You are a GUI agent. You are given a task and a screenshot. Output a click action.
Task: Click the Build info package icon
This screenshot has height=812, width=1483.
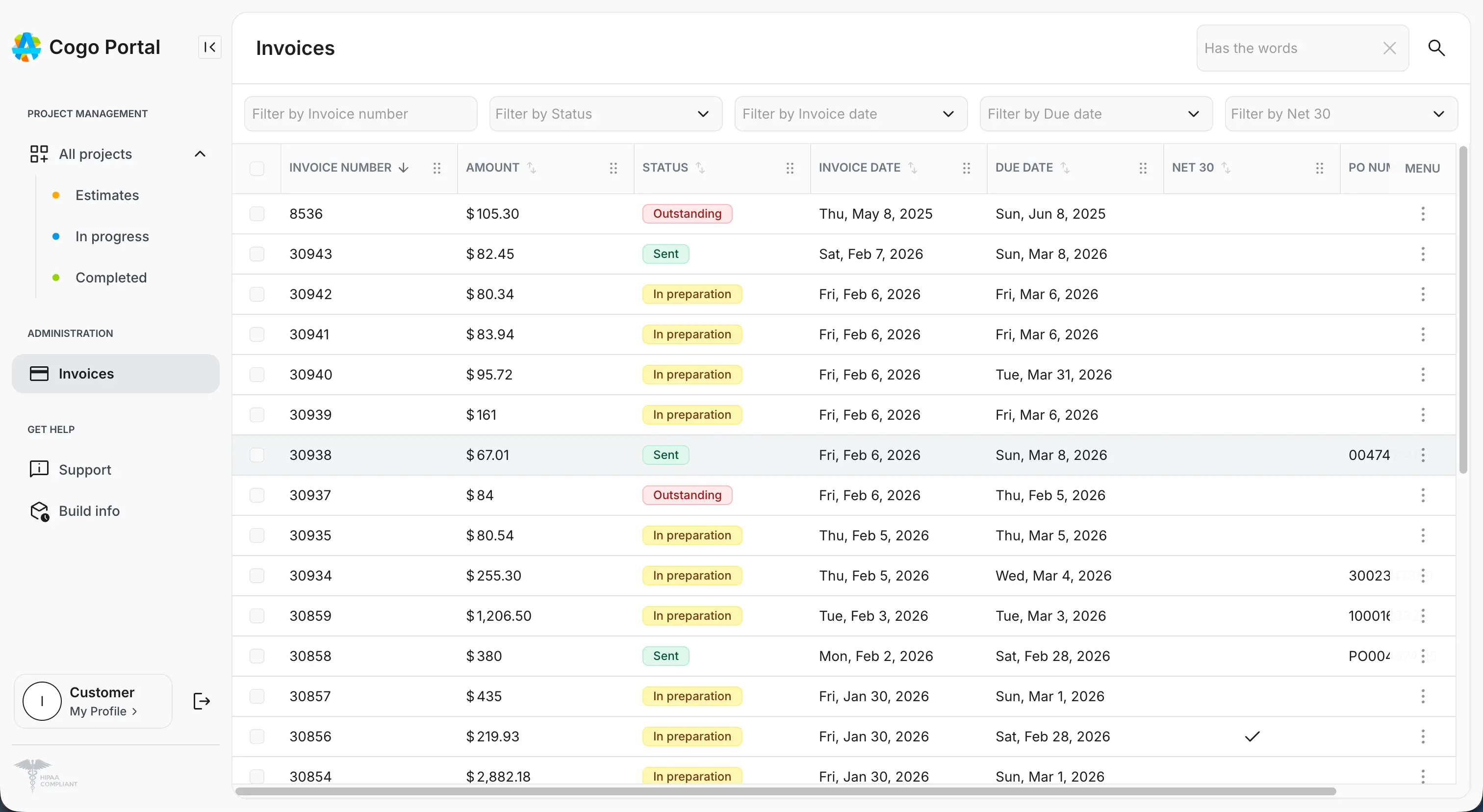tap(40, 511)
